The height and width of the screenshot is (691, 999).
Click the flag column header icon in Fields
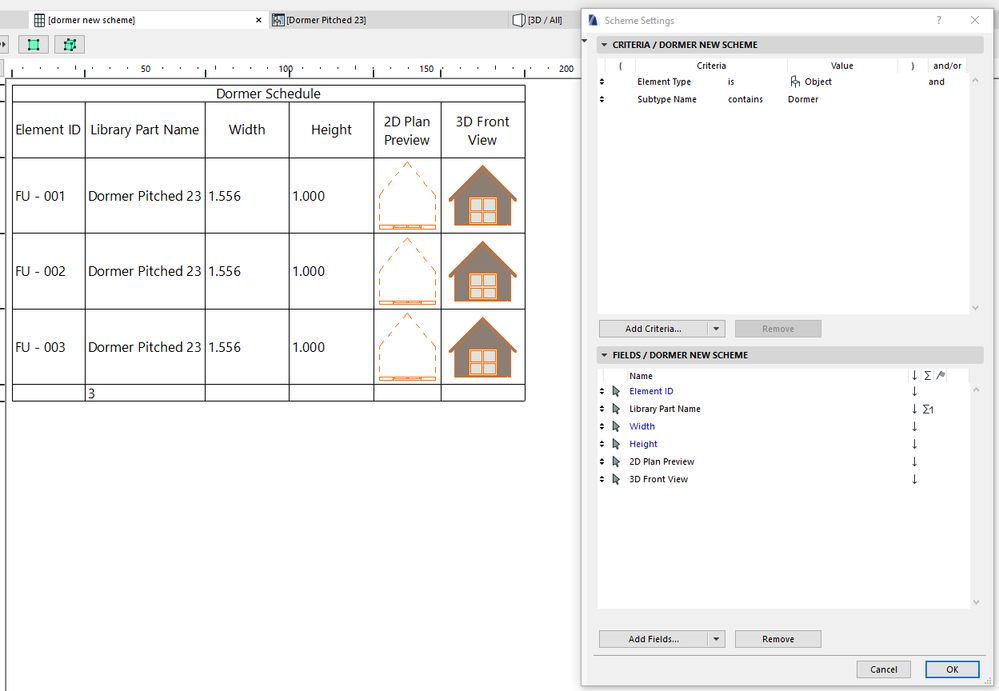tap(941, 376)
